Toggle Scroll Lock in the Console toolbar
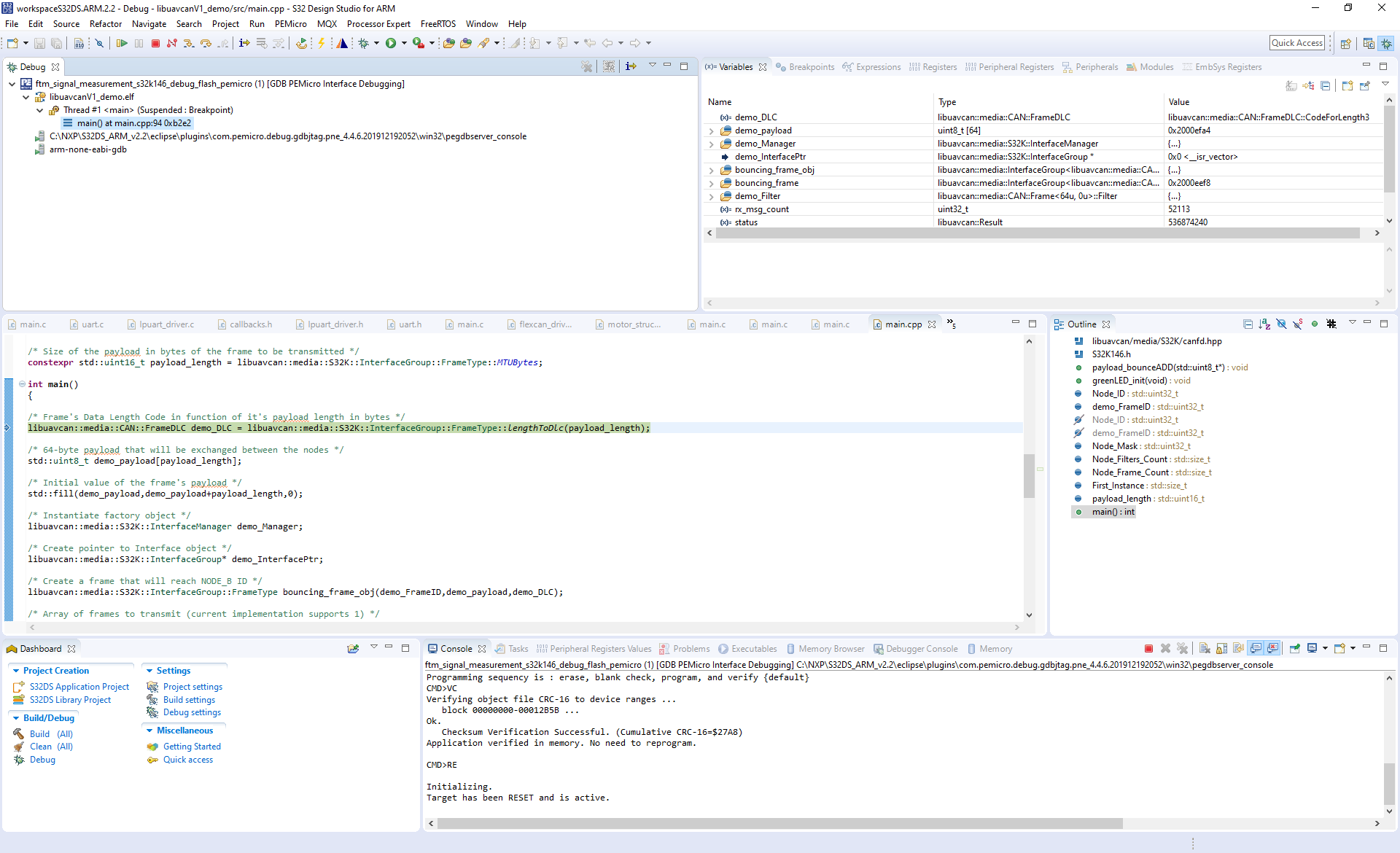This screenshot has height=853, width=1400. (x=1221, y=648)
